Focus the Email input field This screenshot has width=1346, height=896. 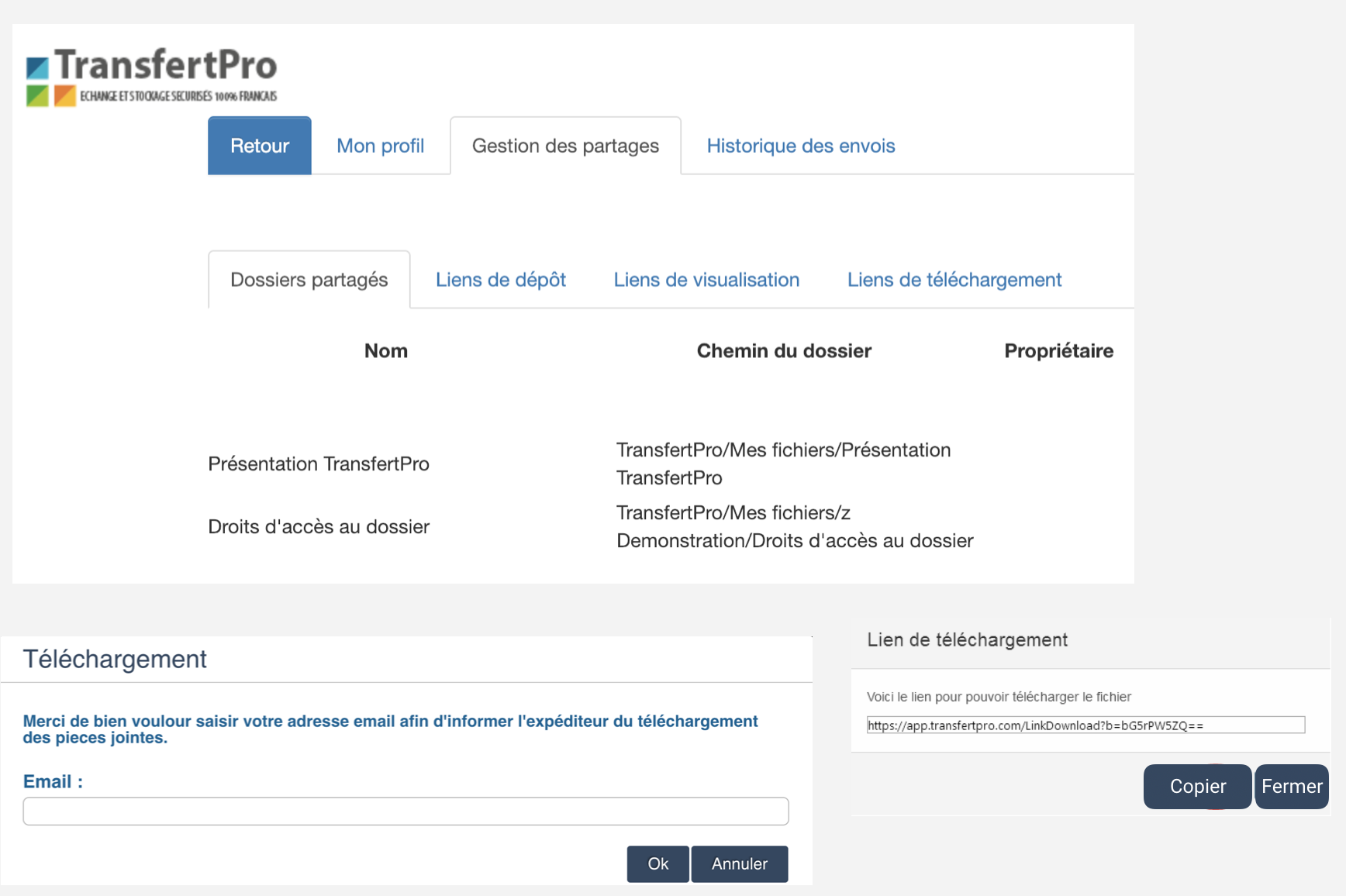406,811
